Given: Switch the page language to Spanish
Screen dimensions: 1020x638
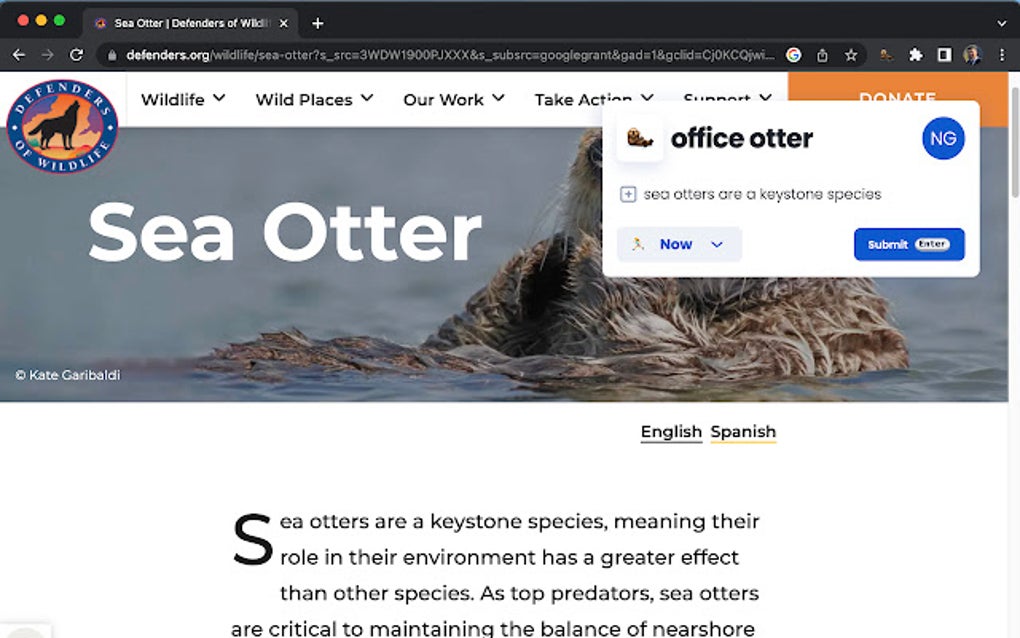Looking at the screenshot, I should point(743,432).
